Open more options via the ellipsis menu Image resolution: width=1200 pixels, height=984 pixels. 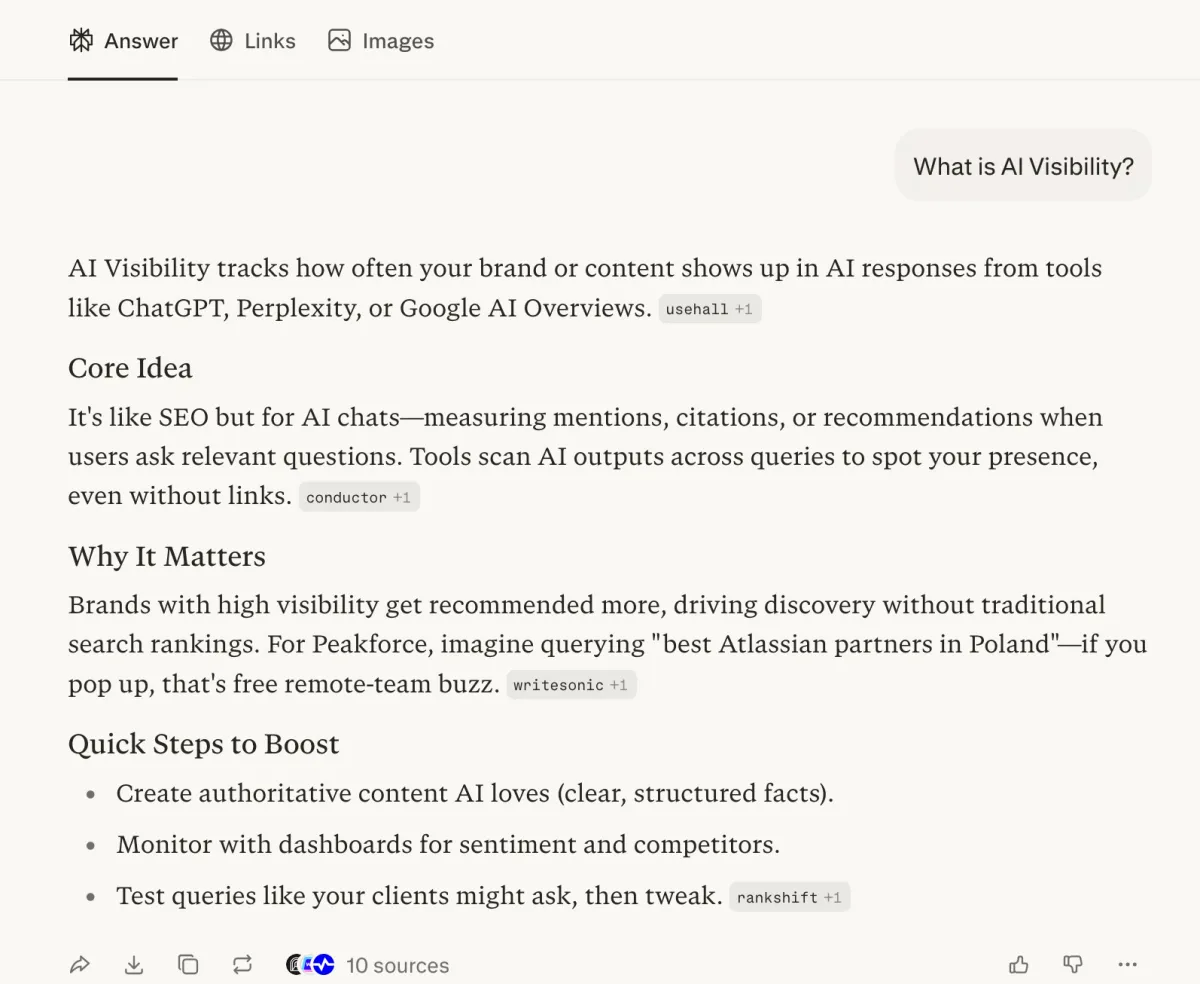(1128, 964)
